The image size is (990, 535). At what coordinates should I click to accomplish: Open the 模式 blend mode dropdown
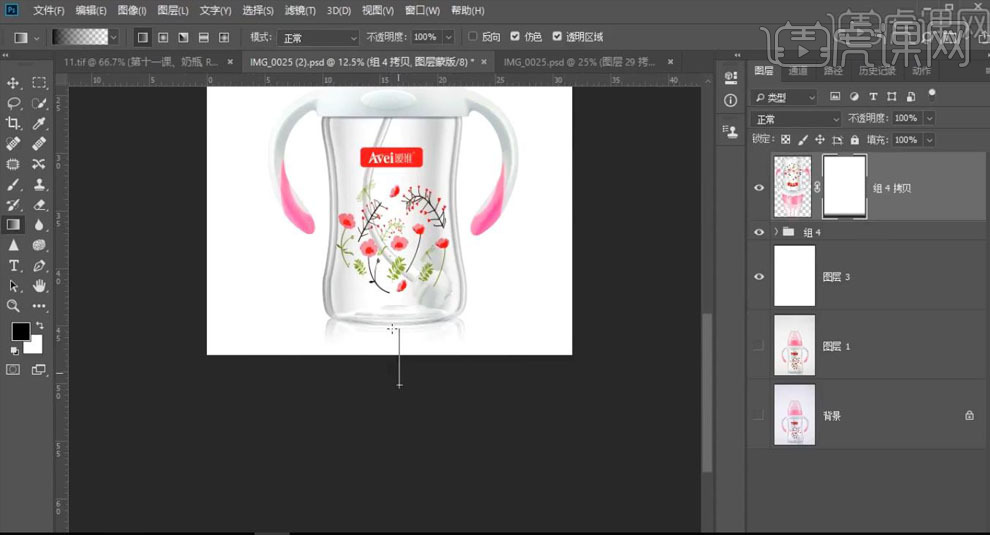pyautogui.click(x=318, y=38)
